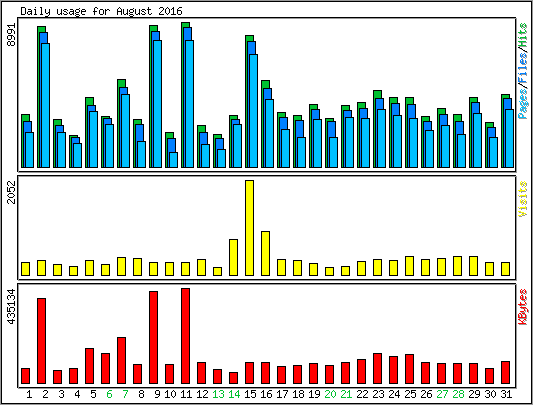Click the 'Pages/Files/Hits' legend label
The width and height of the screenshot is (533, 405).
(x=523, y=71)
